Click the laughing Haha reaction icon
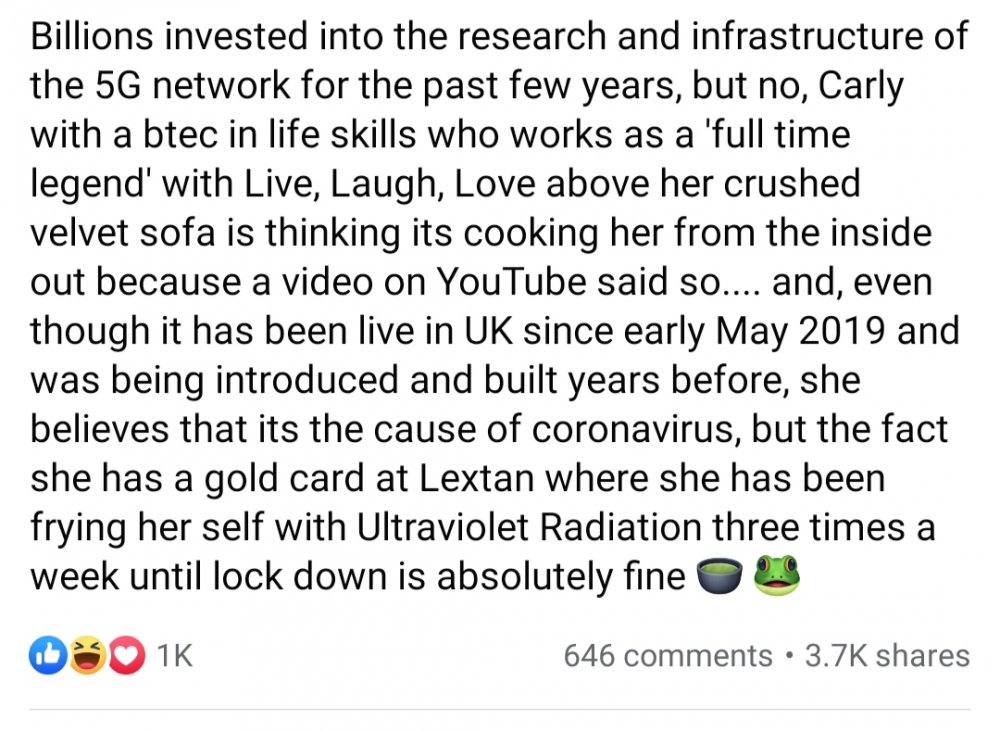1000x732 pixels. pos(87,656)
